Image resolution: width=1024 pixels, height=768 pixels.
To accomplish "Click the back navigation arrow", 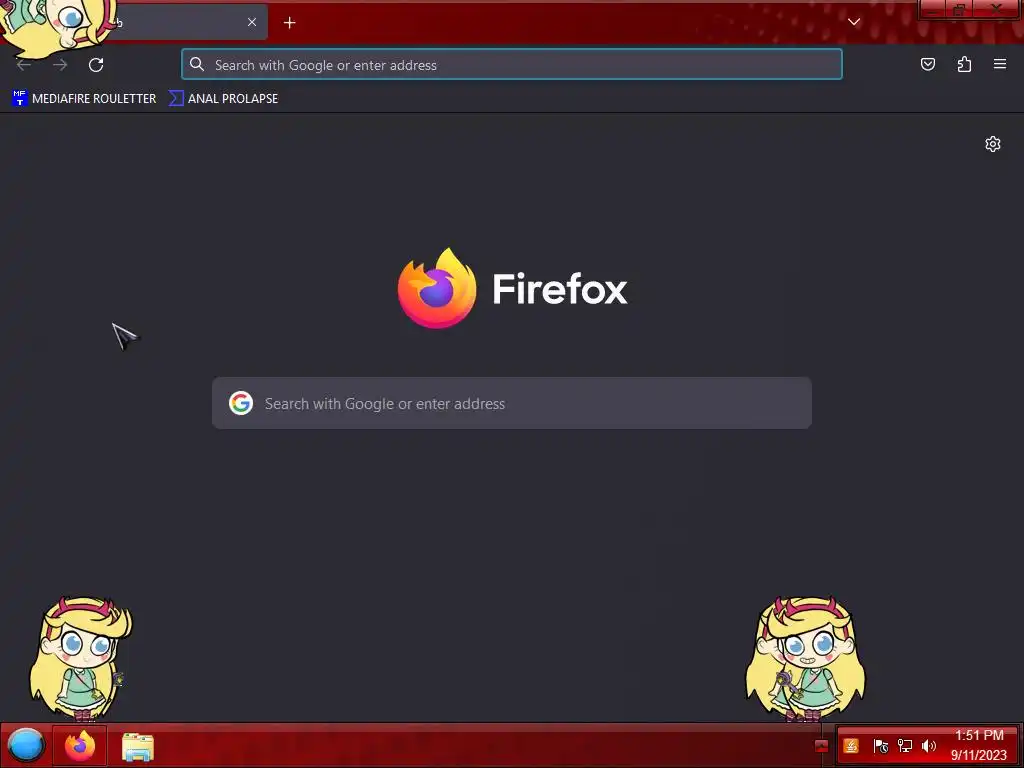I will 24,65.
